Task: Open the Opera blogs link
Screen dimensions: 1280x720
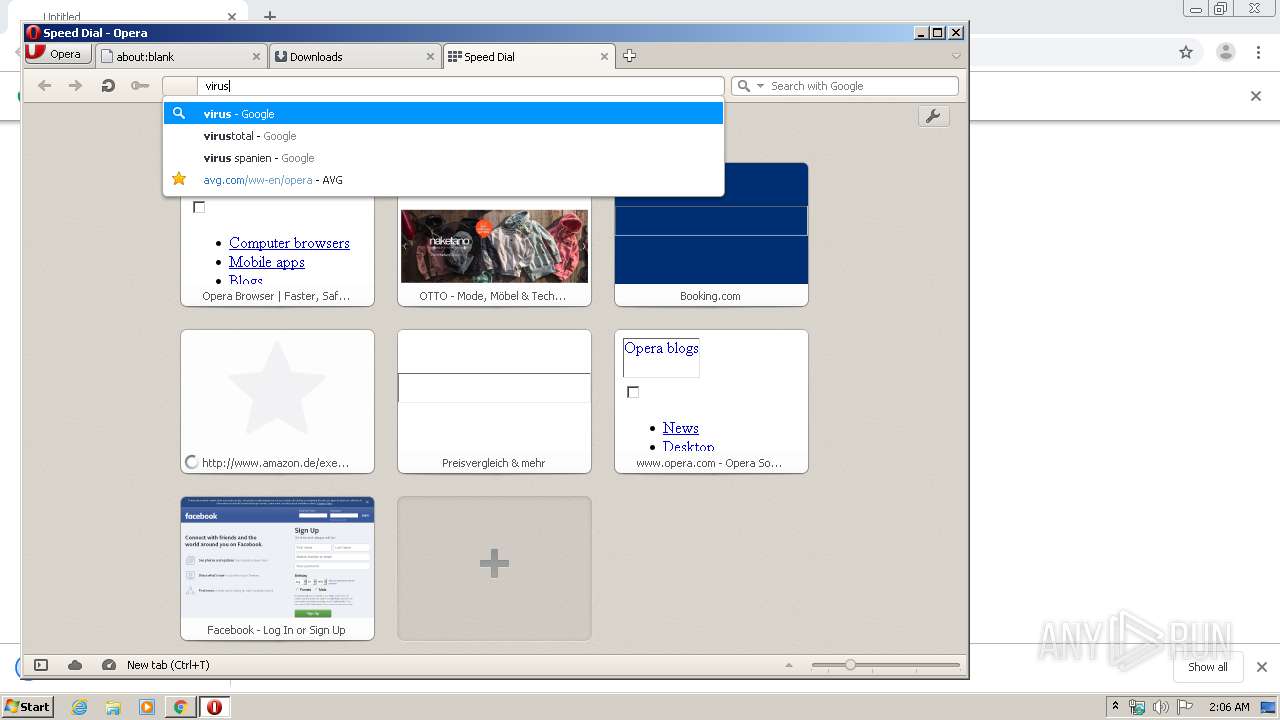Action: tap(661, 348)
